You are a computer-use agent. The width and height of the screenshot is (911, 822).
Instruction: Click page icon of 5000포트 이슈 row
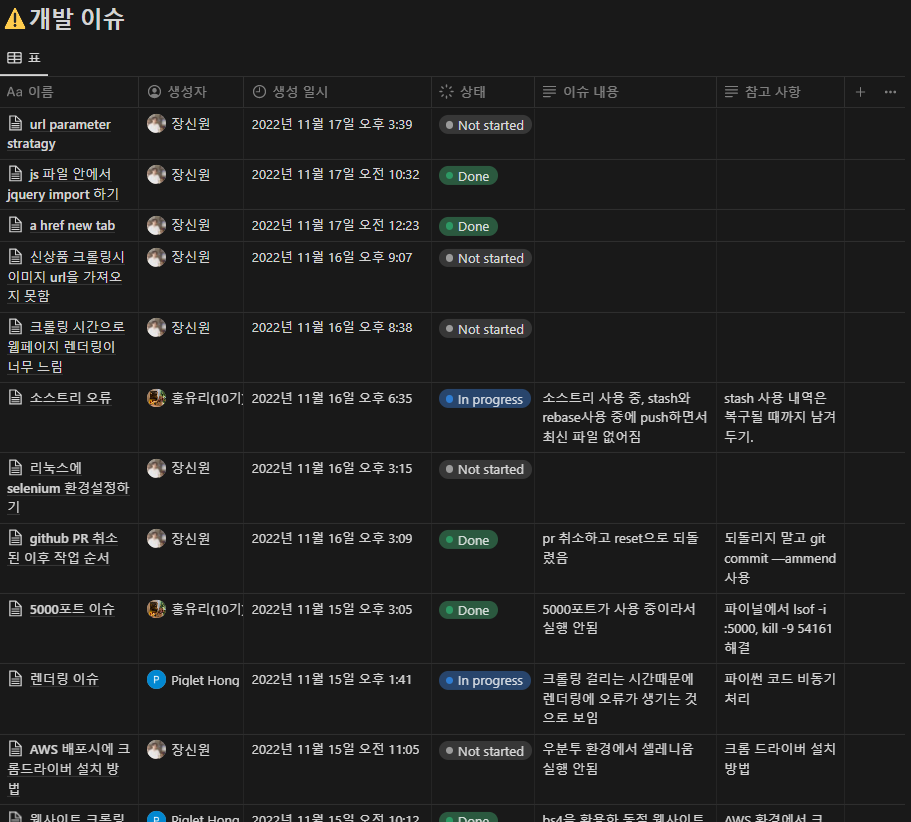[16, 609]
